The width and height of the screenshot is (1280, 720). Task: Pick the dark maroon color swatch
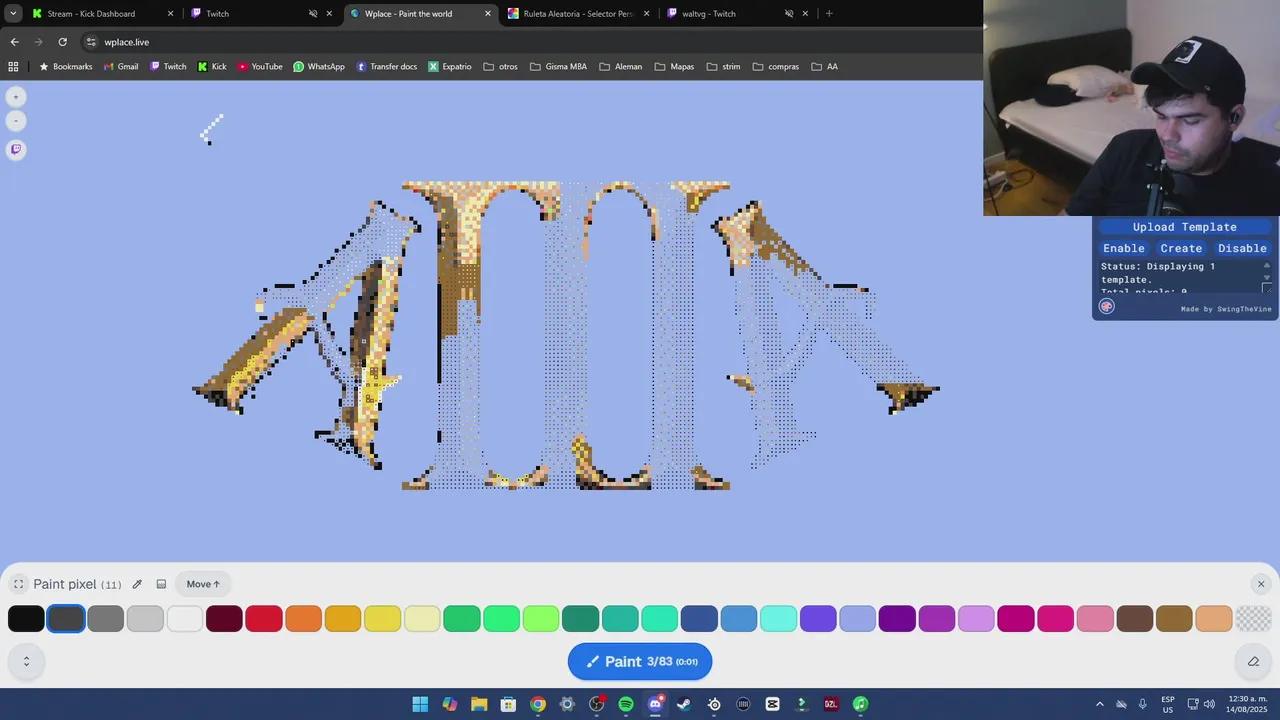224,619
